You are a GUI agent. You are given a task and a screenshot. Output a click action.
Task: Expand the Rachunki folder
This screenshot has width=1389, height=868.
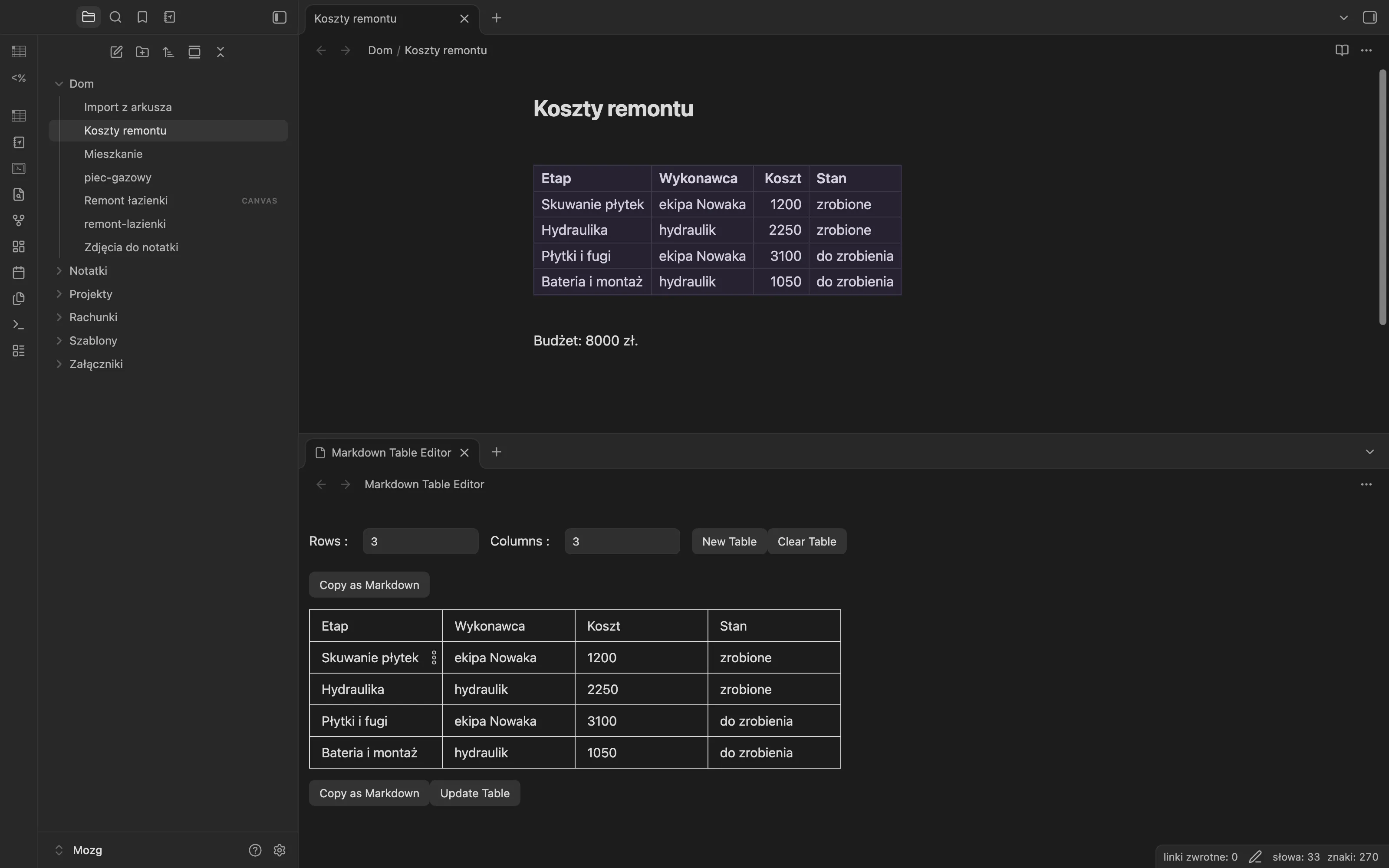click(x=59, y=317)
